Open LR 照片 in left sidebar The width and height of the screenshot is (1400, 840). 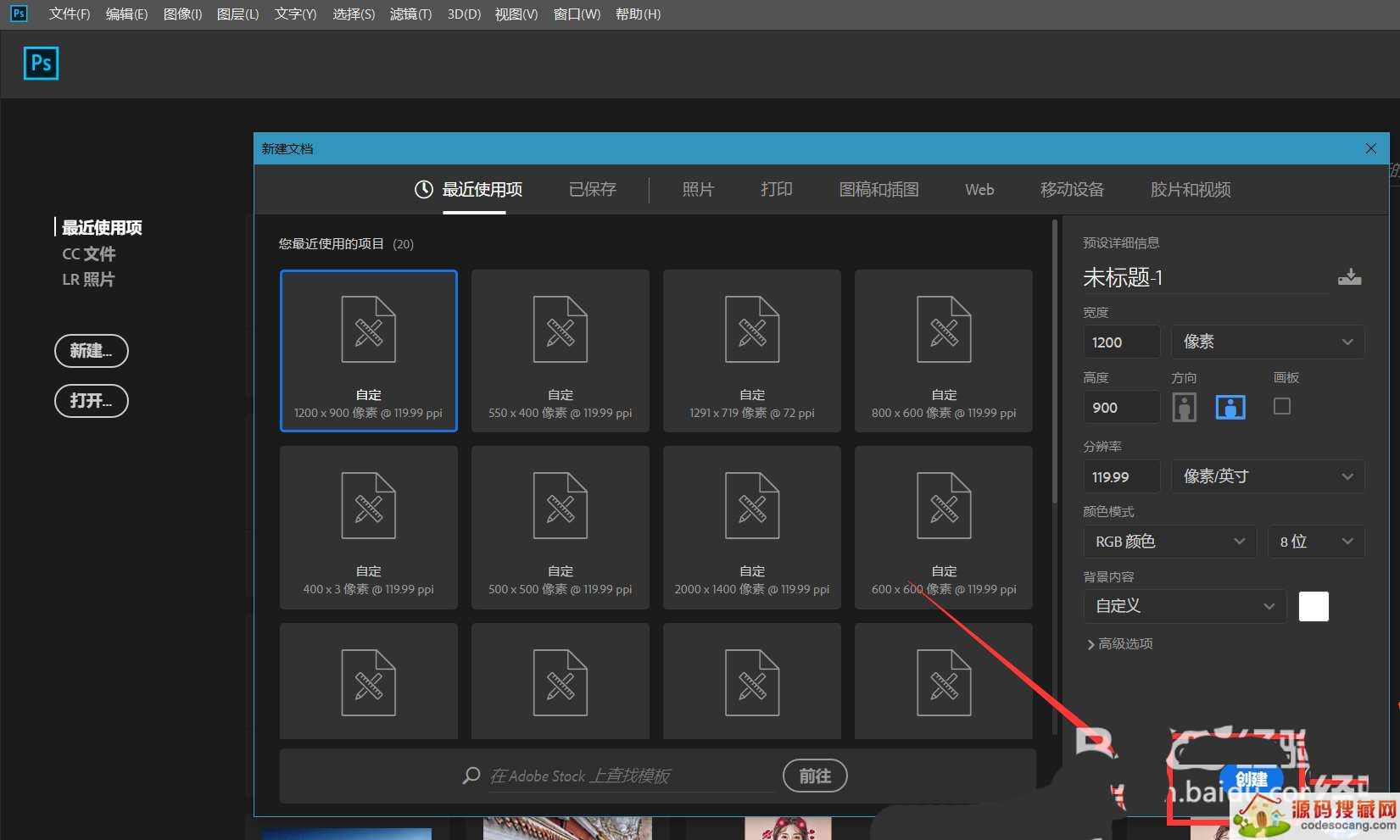(x=88, y=280)
